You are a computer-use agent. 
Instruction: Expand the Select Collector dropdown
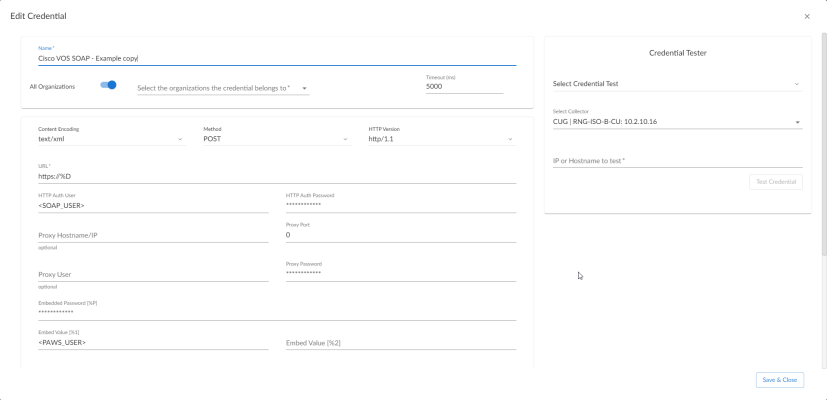pyautogui.click(x=677, y=122)
